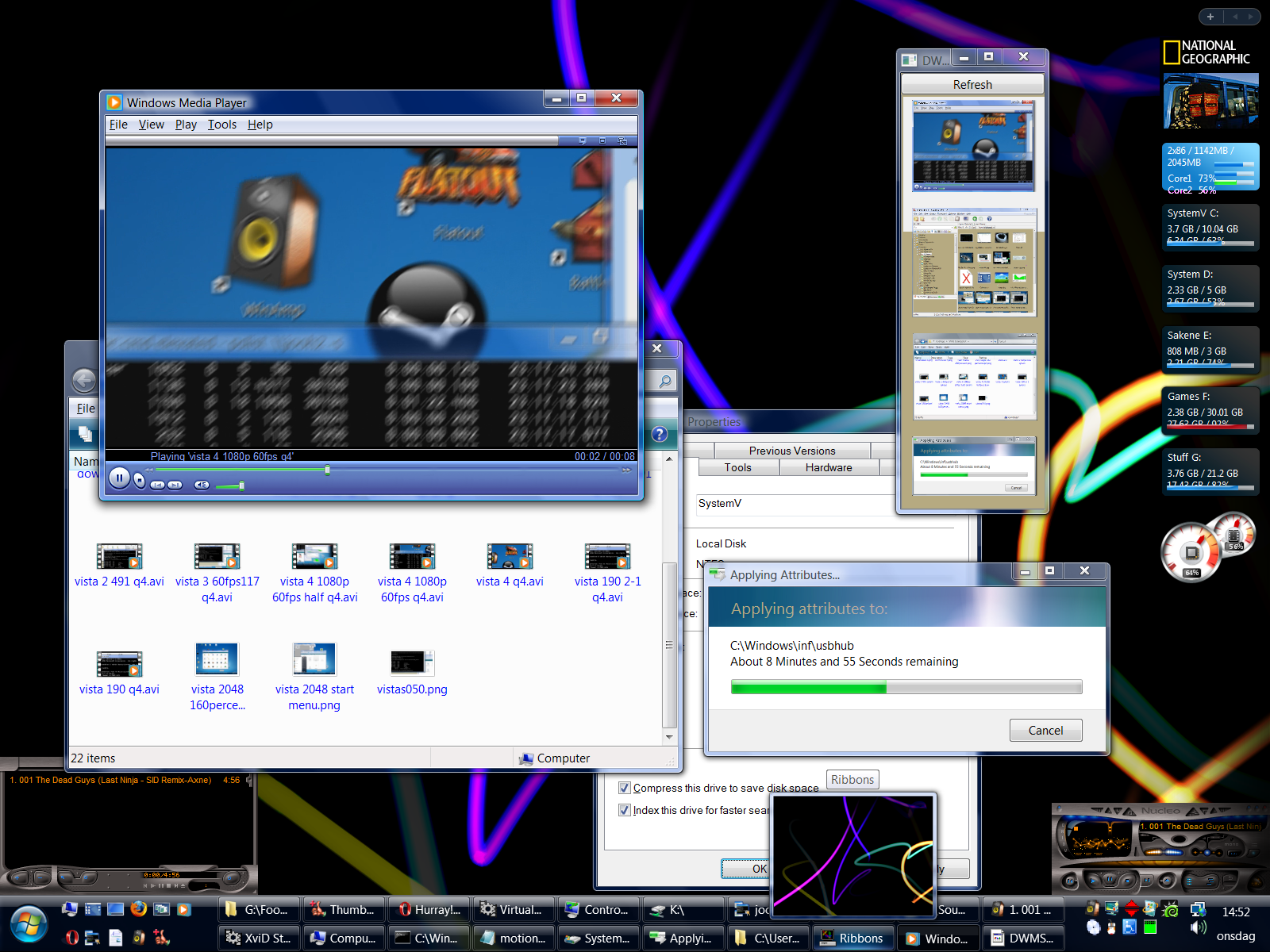Switch to Hardware tab in Properties
The height and width of the screenshot is (952, 1270).
tap(829, 467)
